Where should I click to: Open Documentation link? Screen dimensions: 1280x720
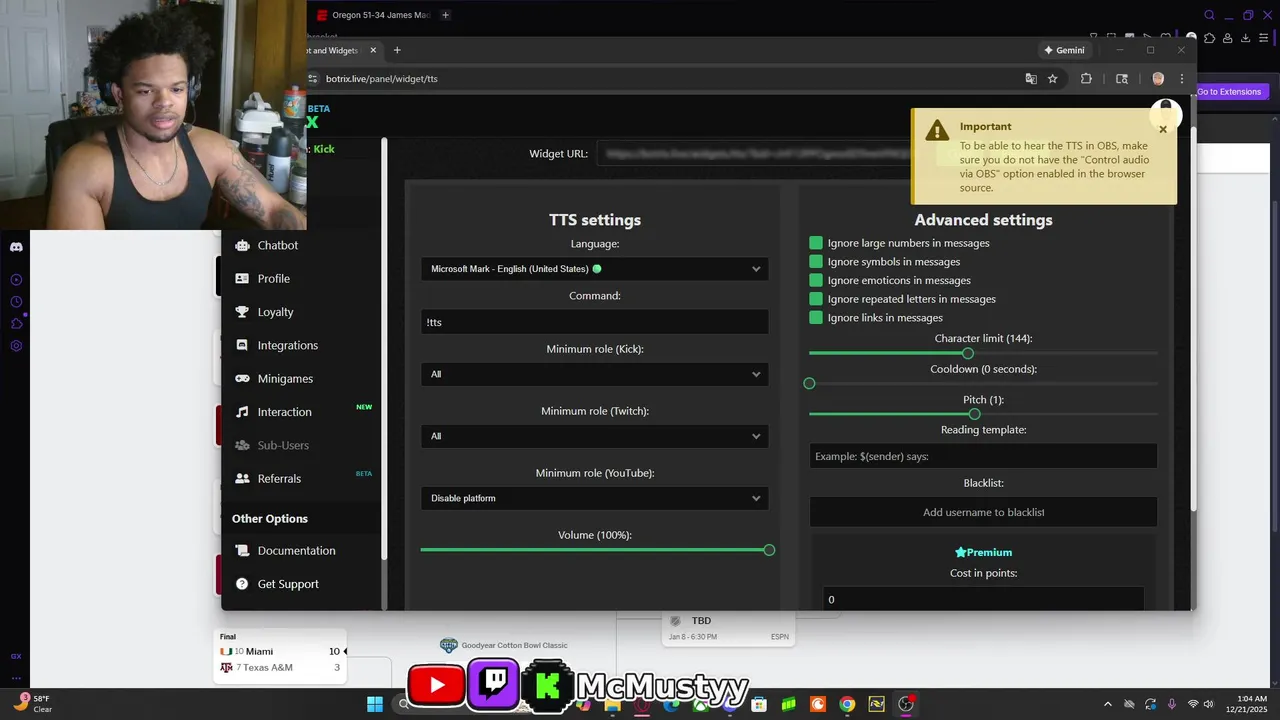tap(296, 551)
